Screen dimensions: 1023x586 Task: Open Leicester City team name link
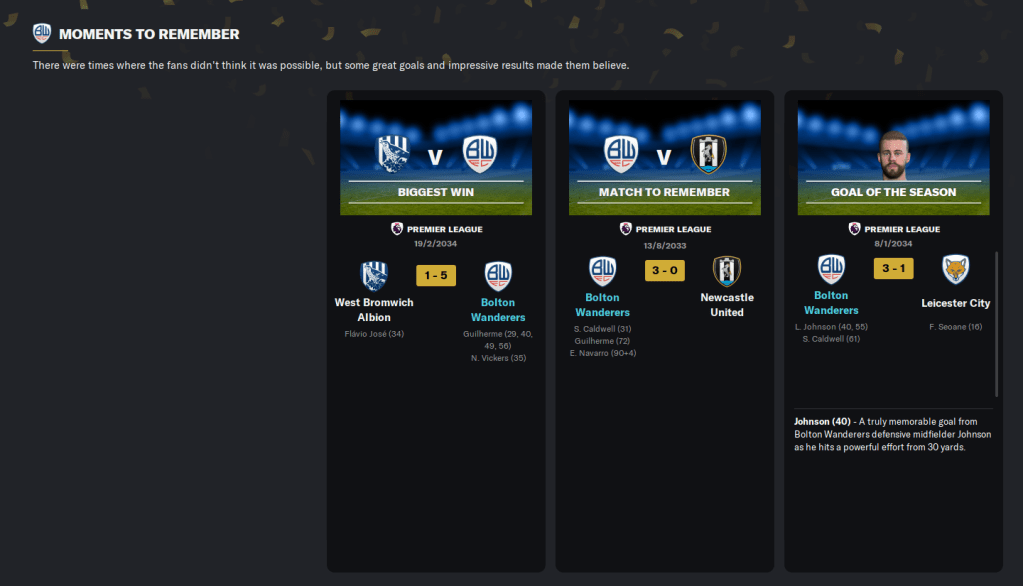(x=956, y=303)
